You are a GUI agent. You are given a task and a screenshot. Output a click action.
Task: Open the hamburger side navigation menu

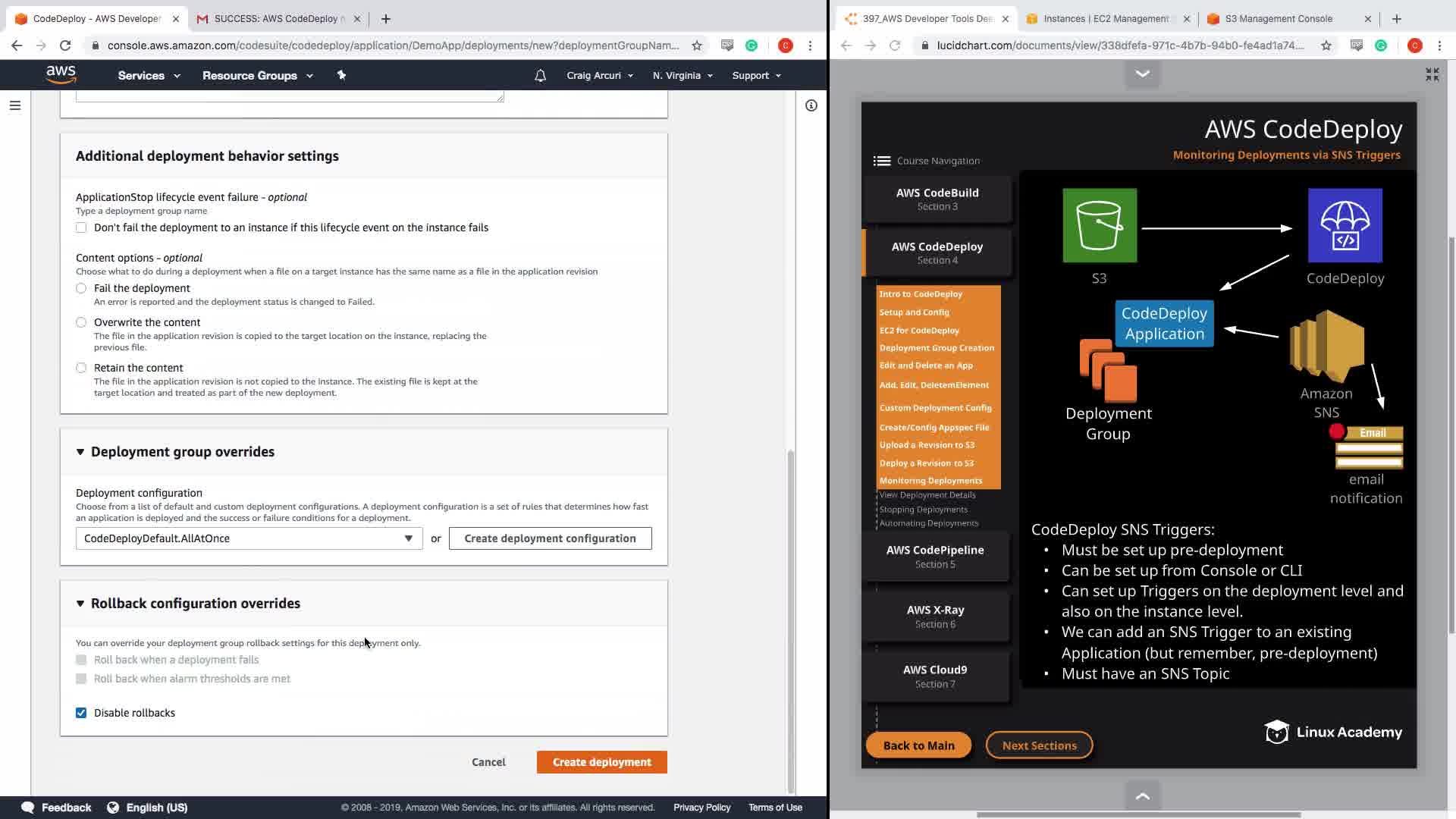pos(15,105)
